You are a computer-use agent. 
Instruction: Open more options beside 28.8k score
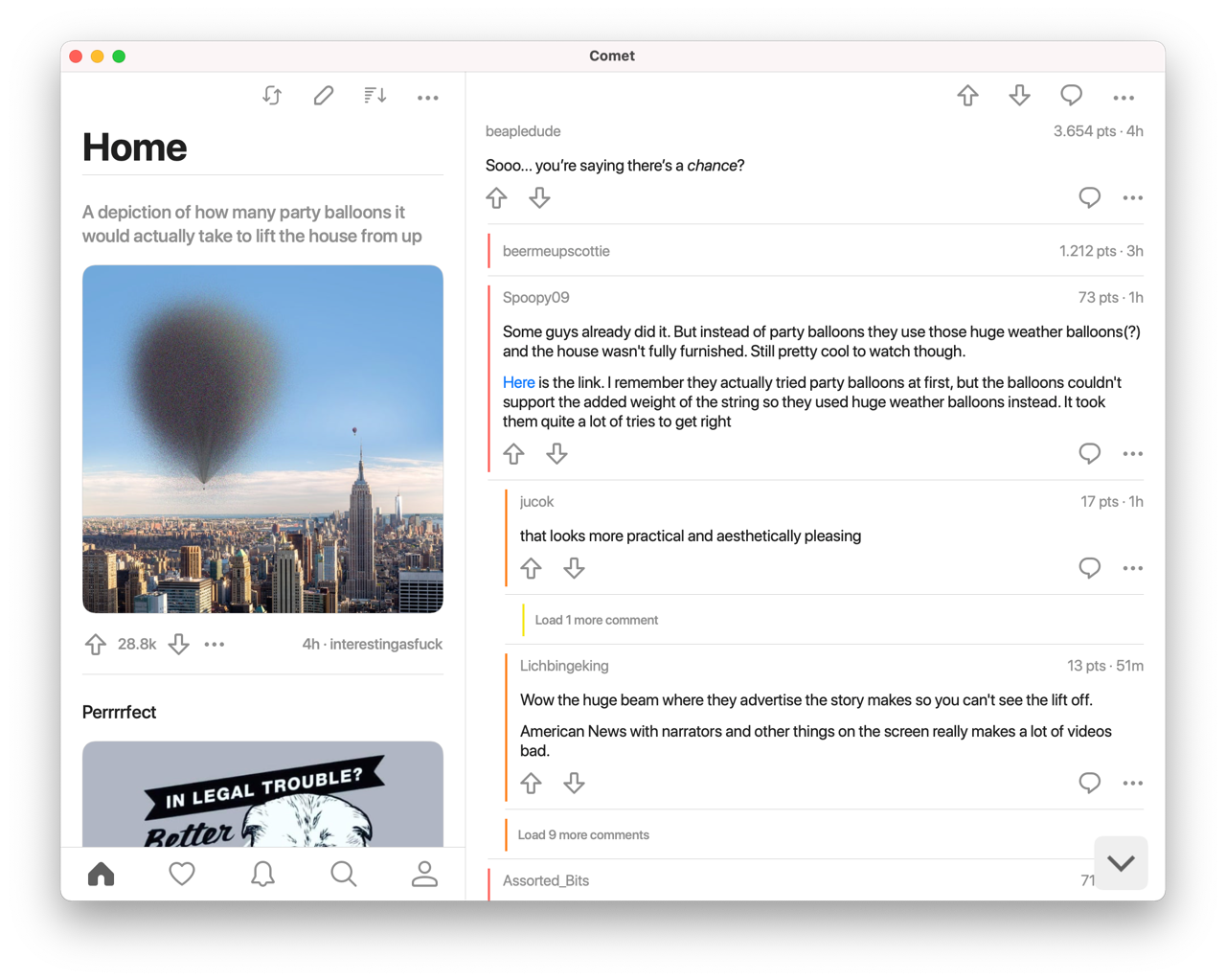pos(215,645)
